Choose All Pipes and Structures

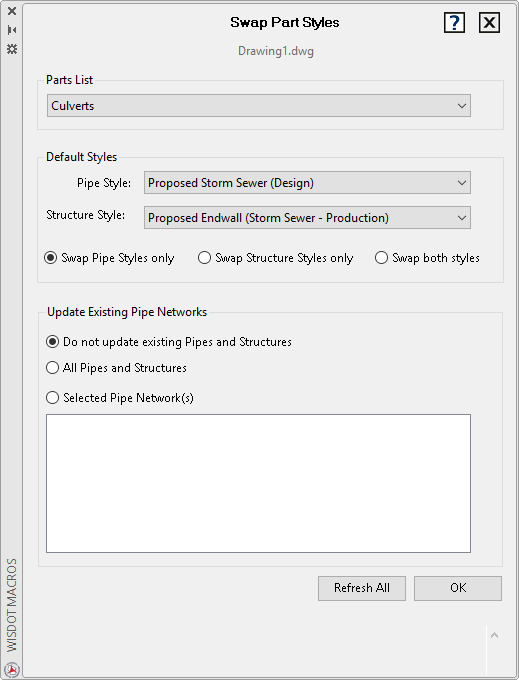click(x=116, y=368)
